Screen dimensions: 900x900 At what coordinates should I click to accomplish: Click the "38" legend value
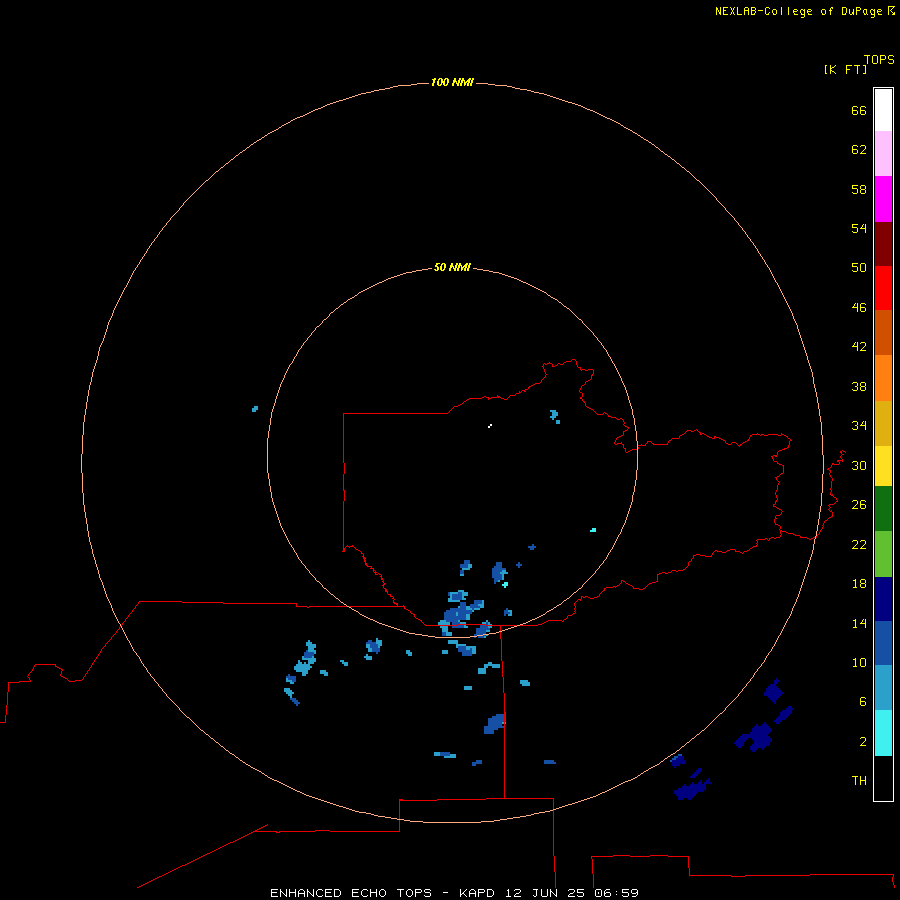coord(859,386)
